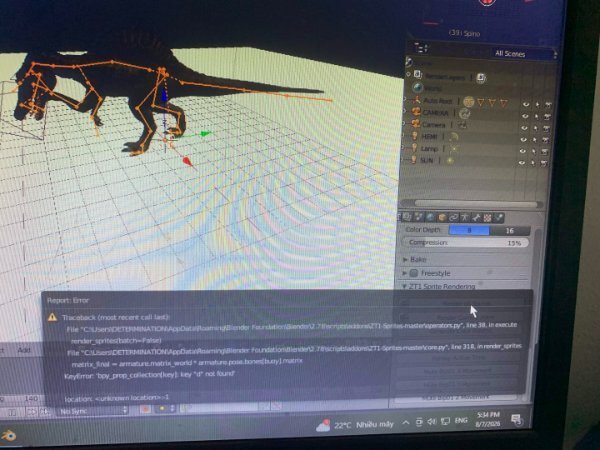This screenshot has height=450, width=600.
Task: Toggle render camera icon for SUN
Action: click(x=543, y=163)
